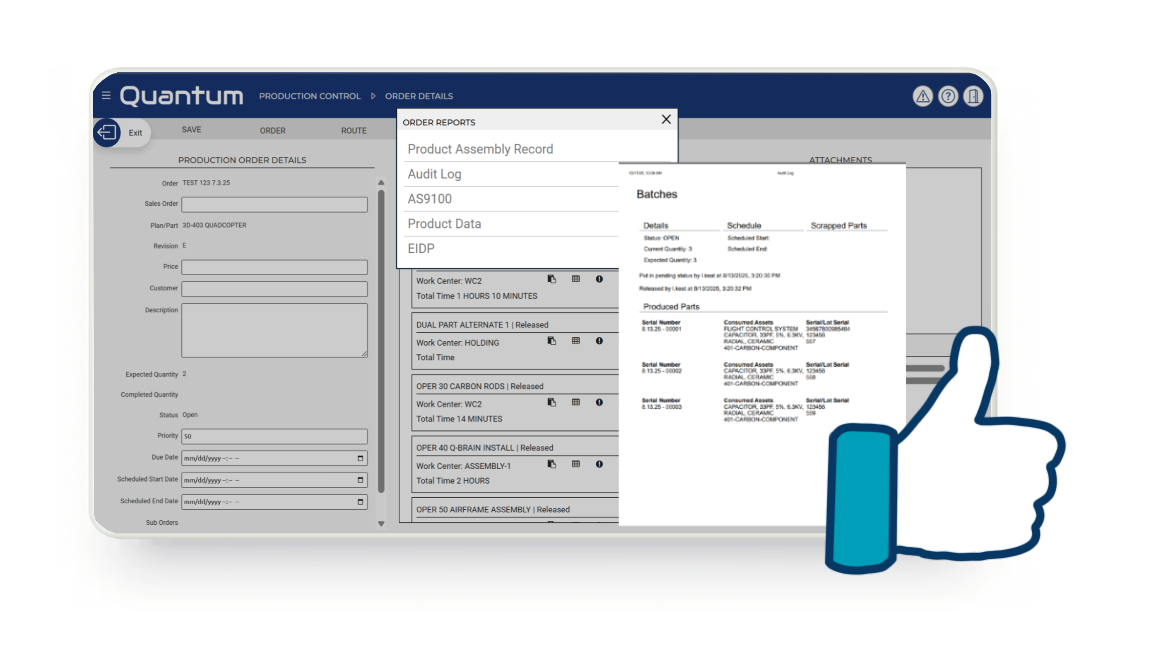
Task: Select Product Assembly Record report
Action: [x=480, y=149]
